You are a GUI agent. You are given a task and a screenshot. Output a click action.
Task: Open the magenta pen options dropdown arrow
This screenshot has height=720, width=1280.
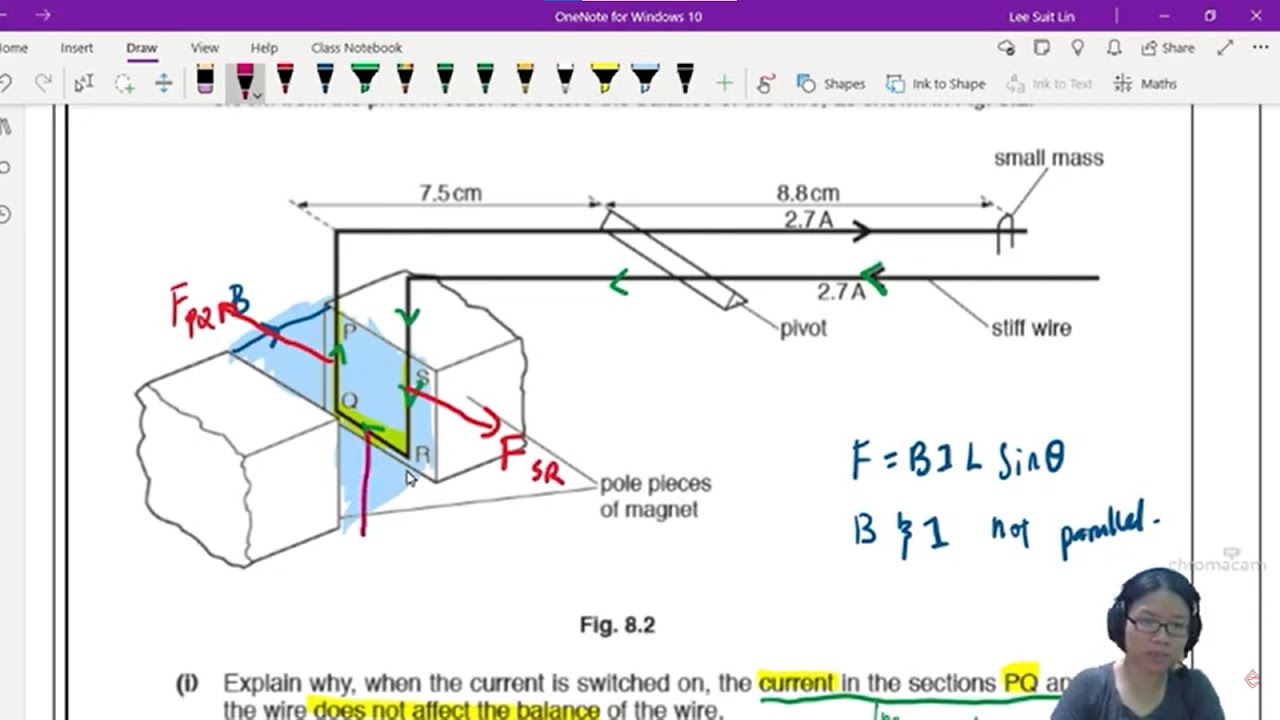coord(258,95)
